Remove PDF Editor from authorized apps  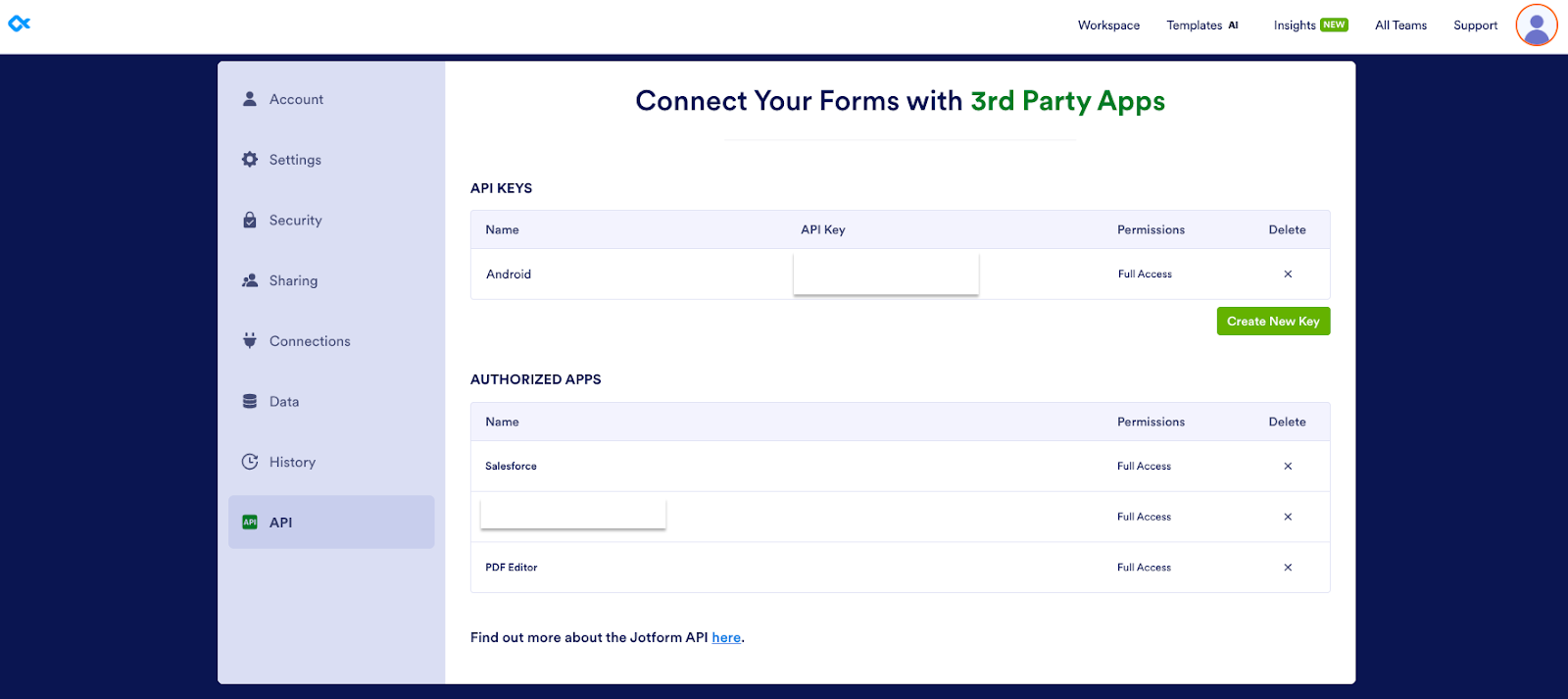(1288, 567)
